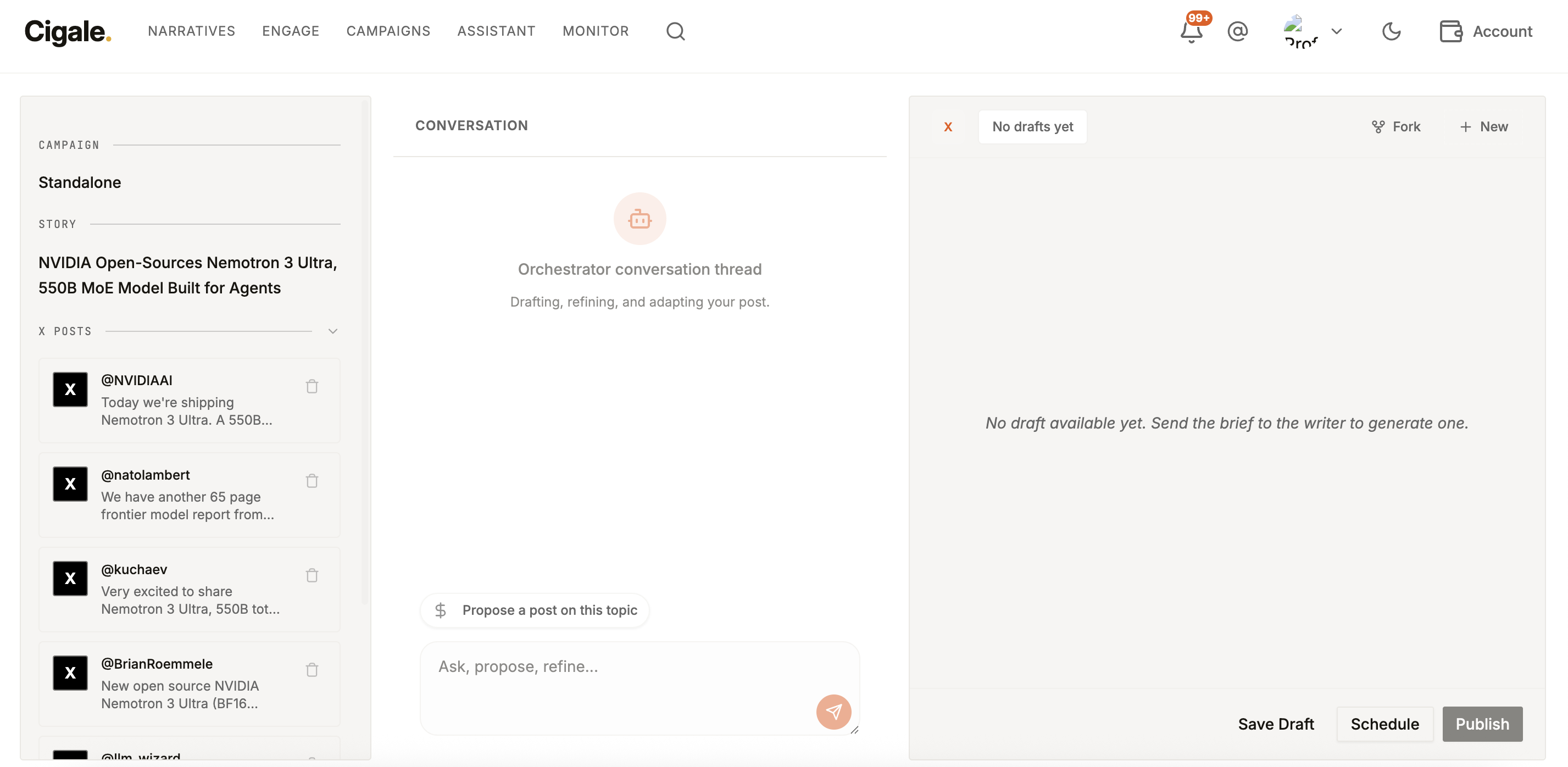Open @kuchaev Very excited post
Viewport: 1568px width, 767px height.
tap(190, 599)
